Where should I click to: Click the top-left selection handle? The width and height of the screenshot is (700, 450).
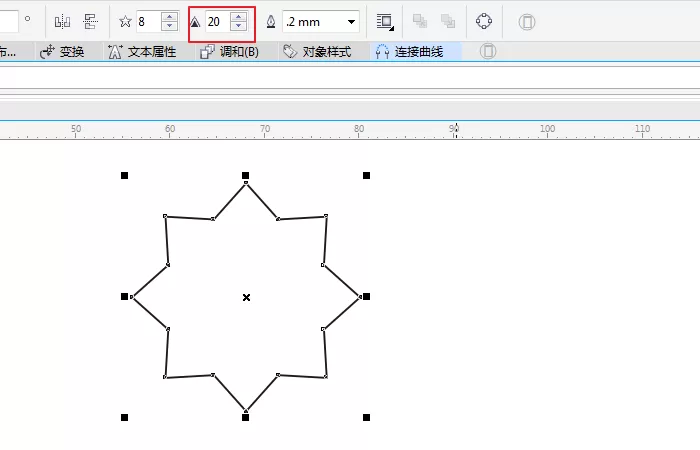[125, 175]
